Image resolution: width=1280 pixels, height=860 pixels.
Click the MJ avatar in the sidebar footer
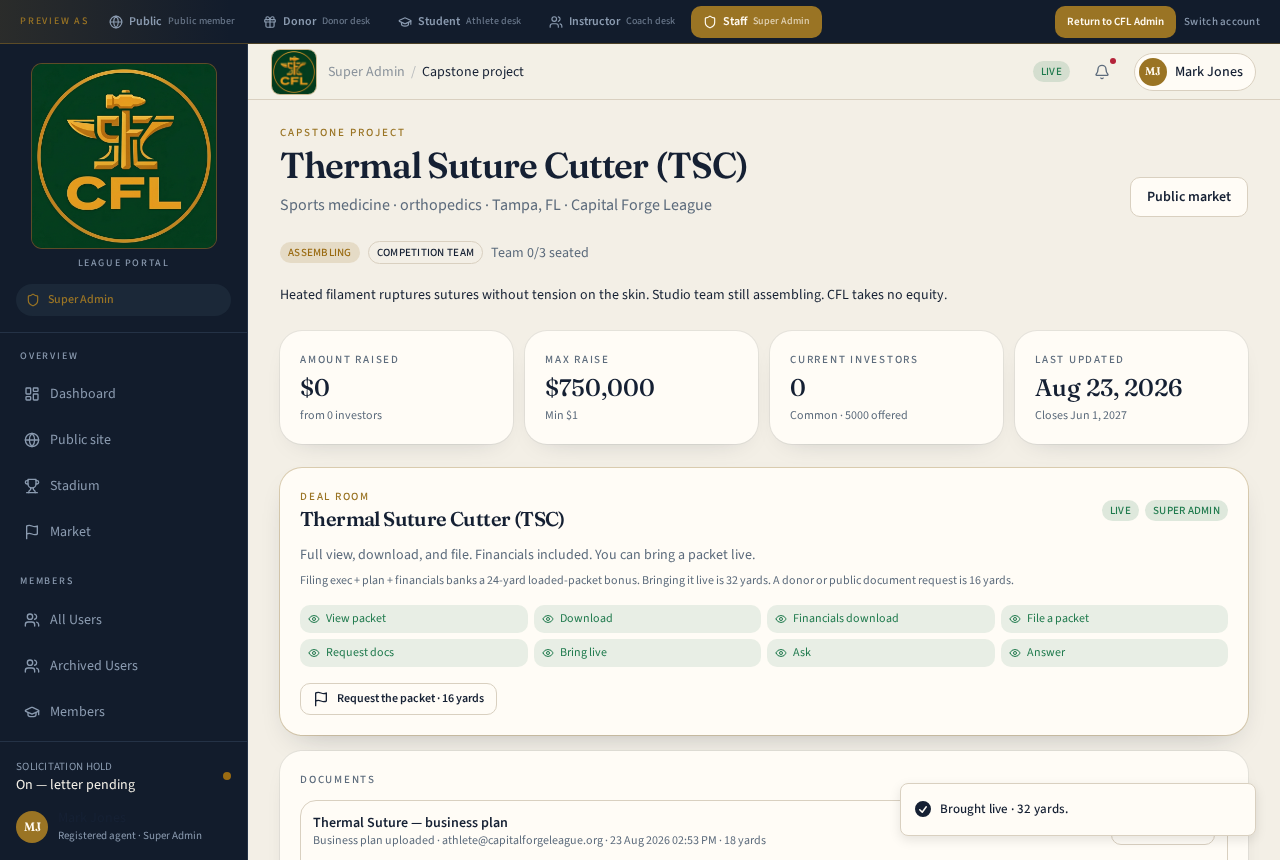[32, 827]
